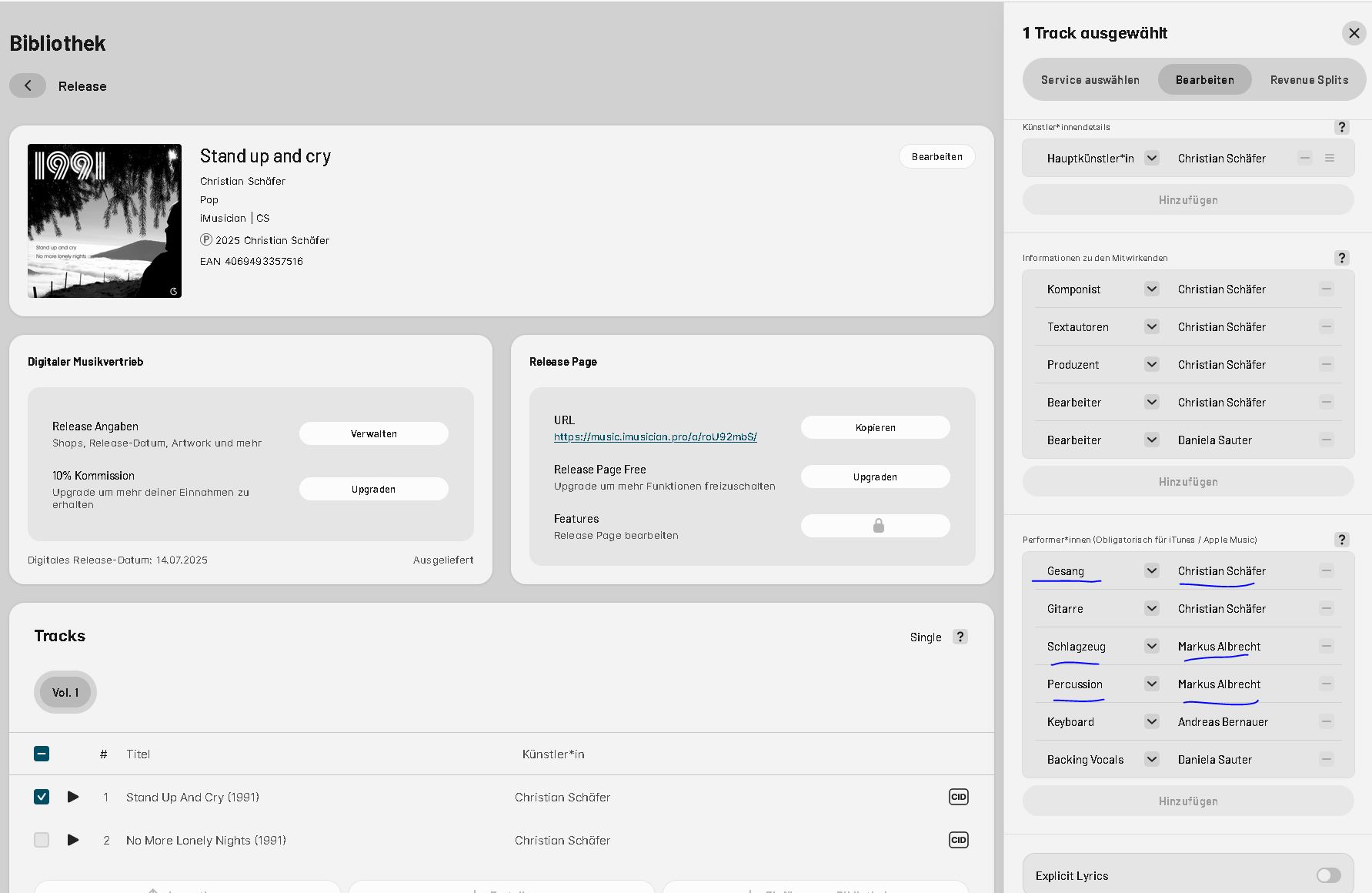Click Upgraden for Release Page Free

[x=876, y=477]
